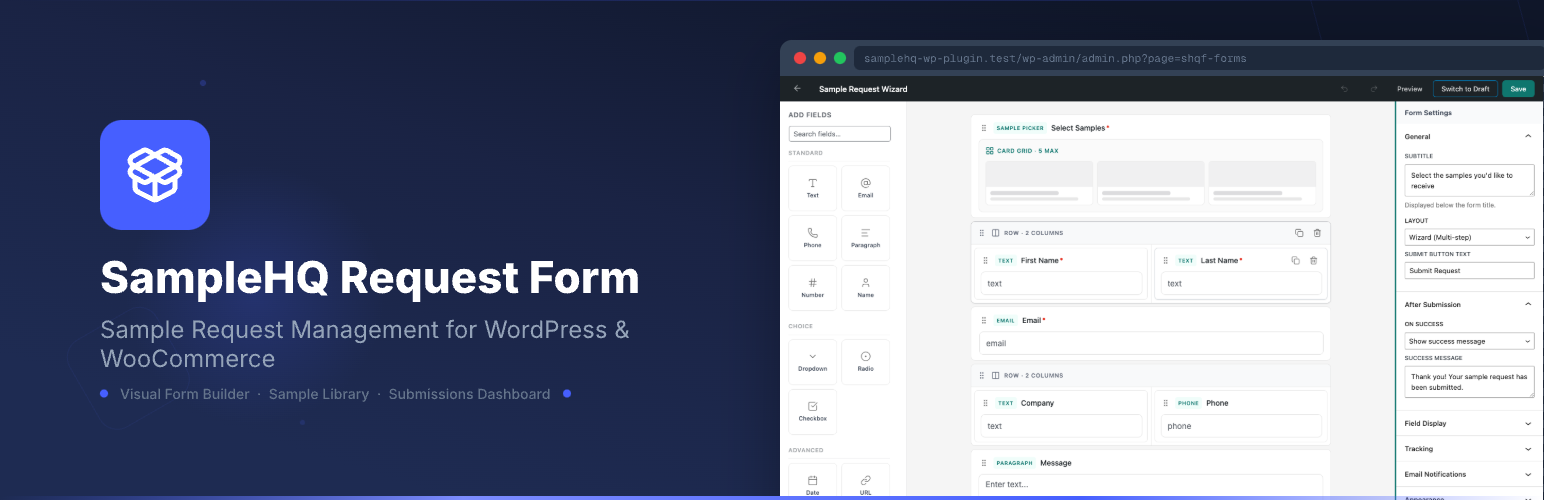Click the Card Grid icon in Sample Picker
Viewport: 1544px width, 500px height.
point(989,151)
